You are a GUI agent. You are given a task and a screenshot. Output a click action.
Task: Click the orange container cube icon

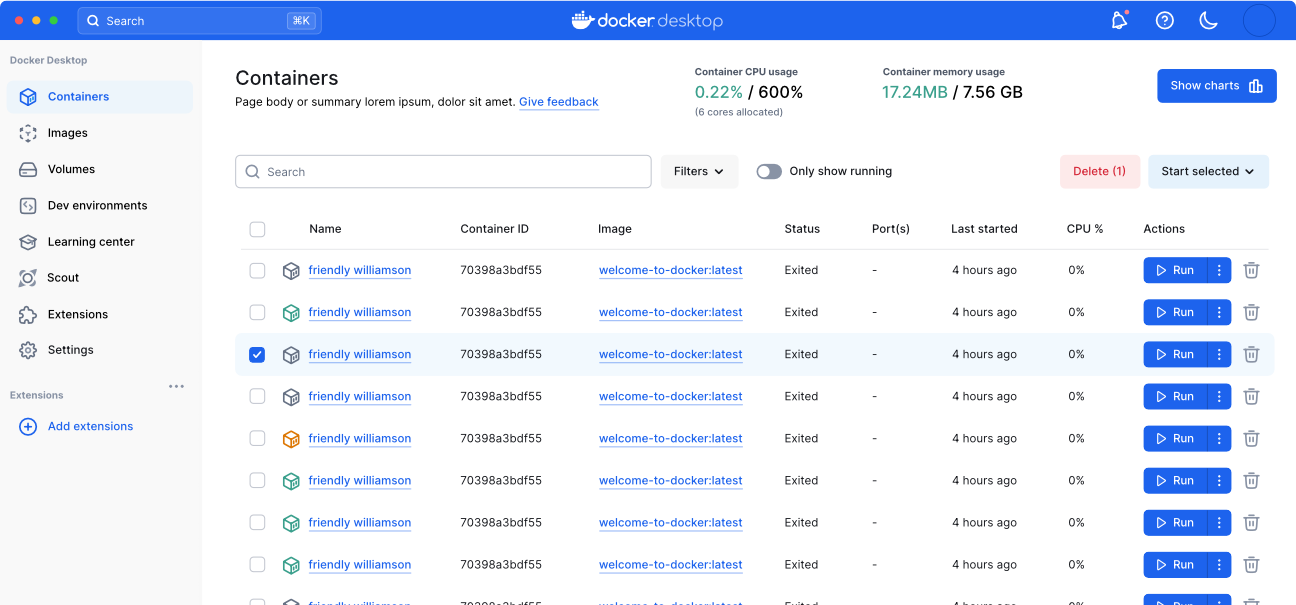click(291, 439)
